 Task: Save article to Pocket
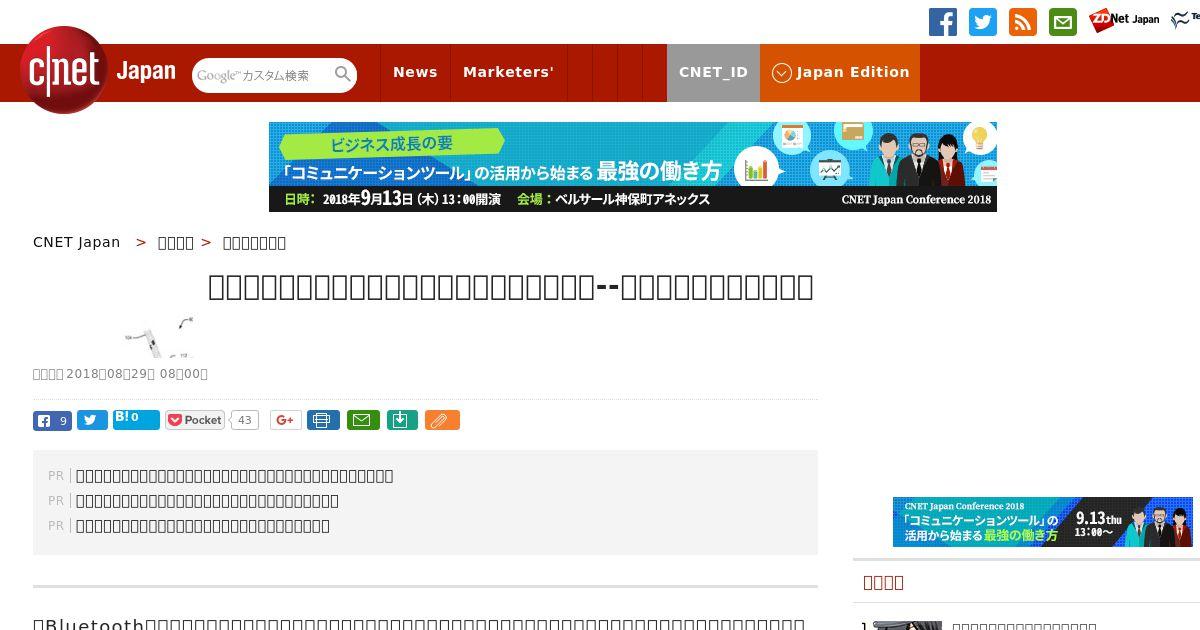(195, 420)
